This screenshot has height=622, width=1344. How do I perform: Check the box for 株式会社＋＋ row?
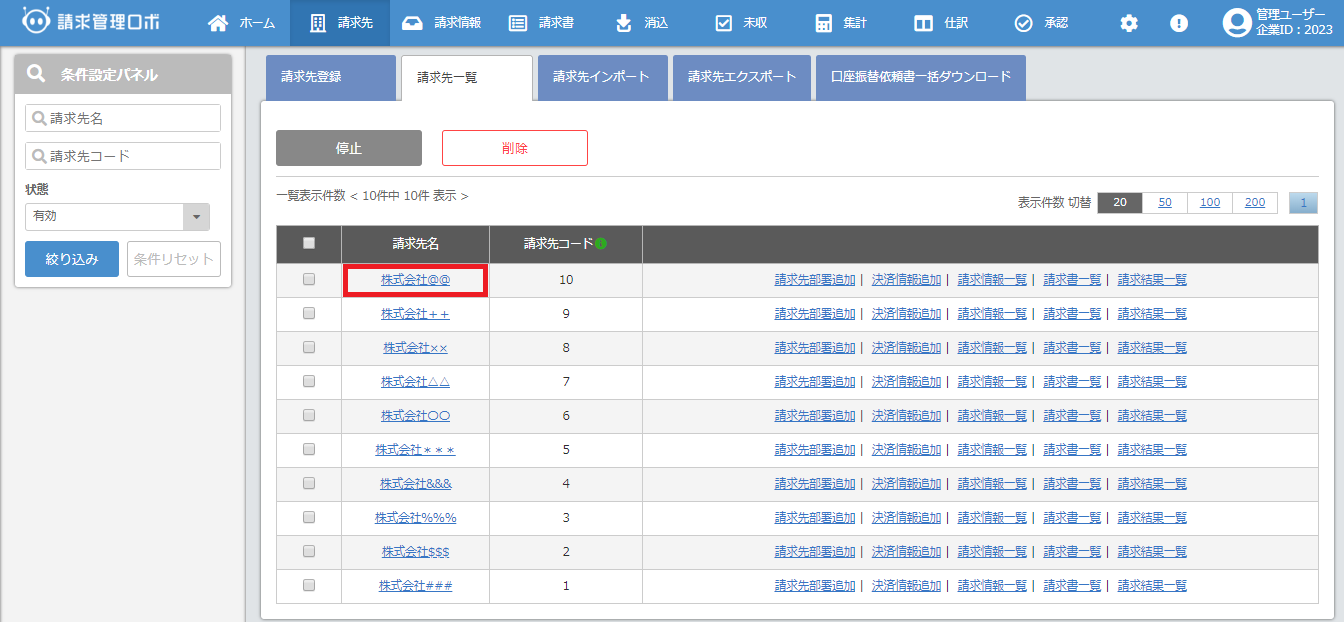coord(309,313)
